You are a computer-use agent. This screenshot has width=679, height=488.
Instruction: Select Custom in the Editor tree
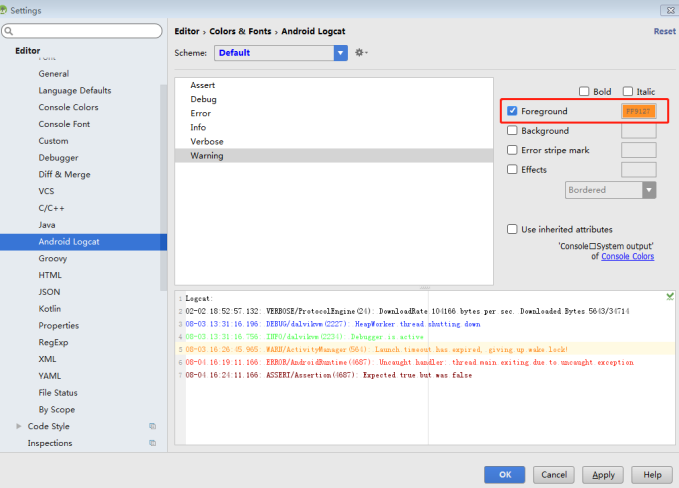(53, 141)
